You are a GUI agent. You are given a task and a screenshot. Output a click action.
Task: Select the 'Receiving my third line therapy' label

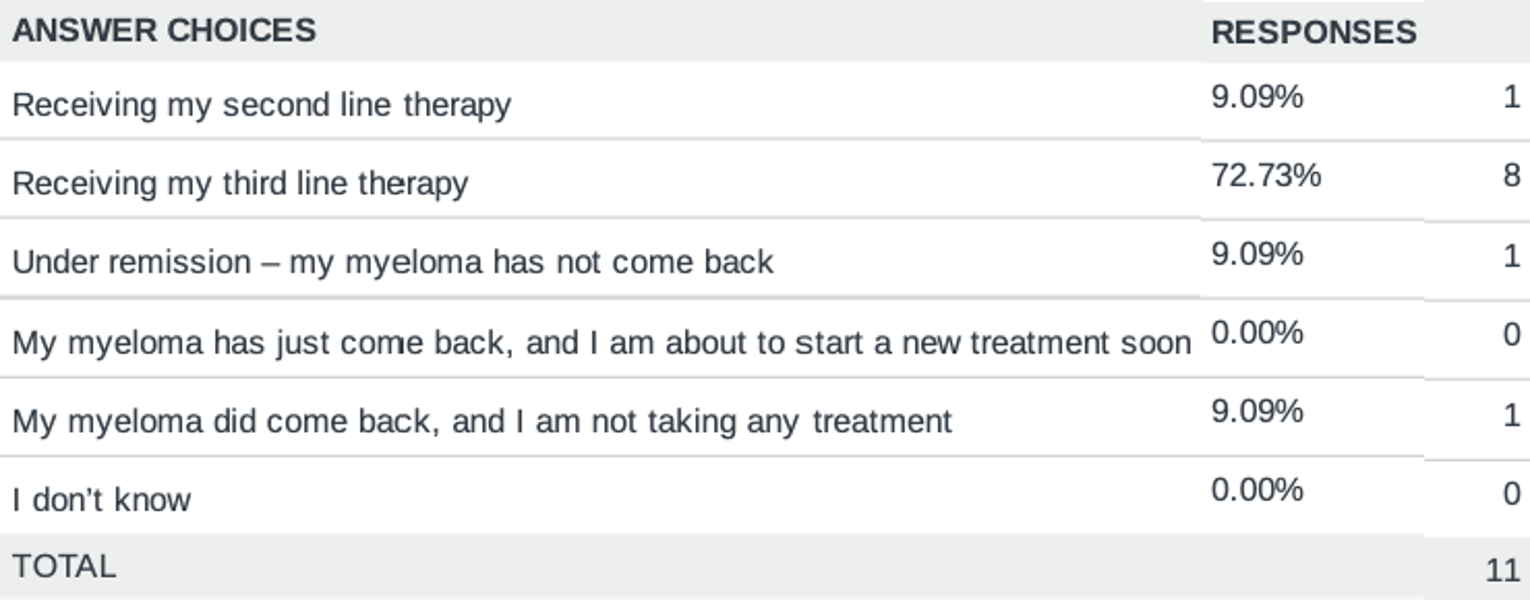(240, 184)
